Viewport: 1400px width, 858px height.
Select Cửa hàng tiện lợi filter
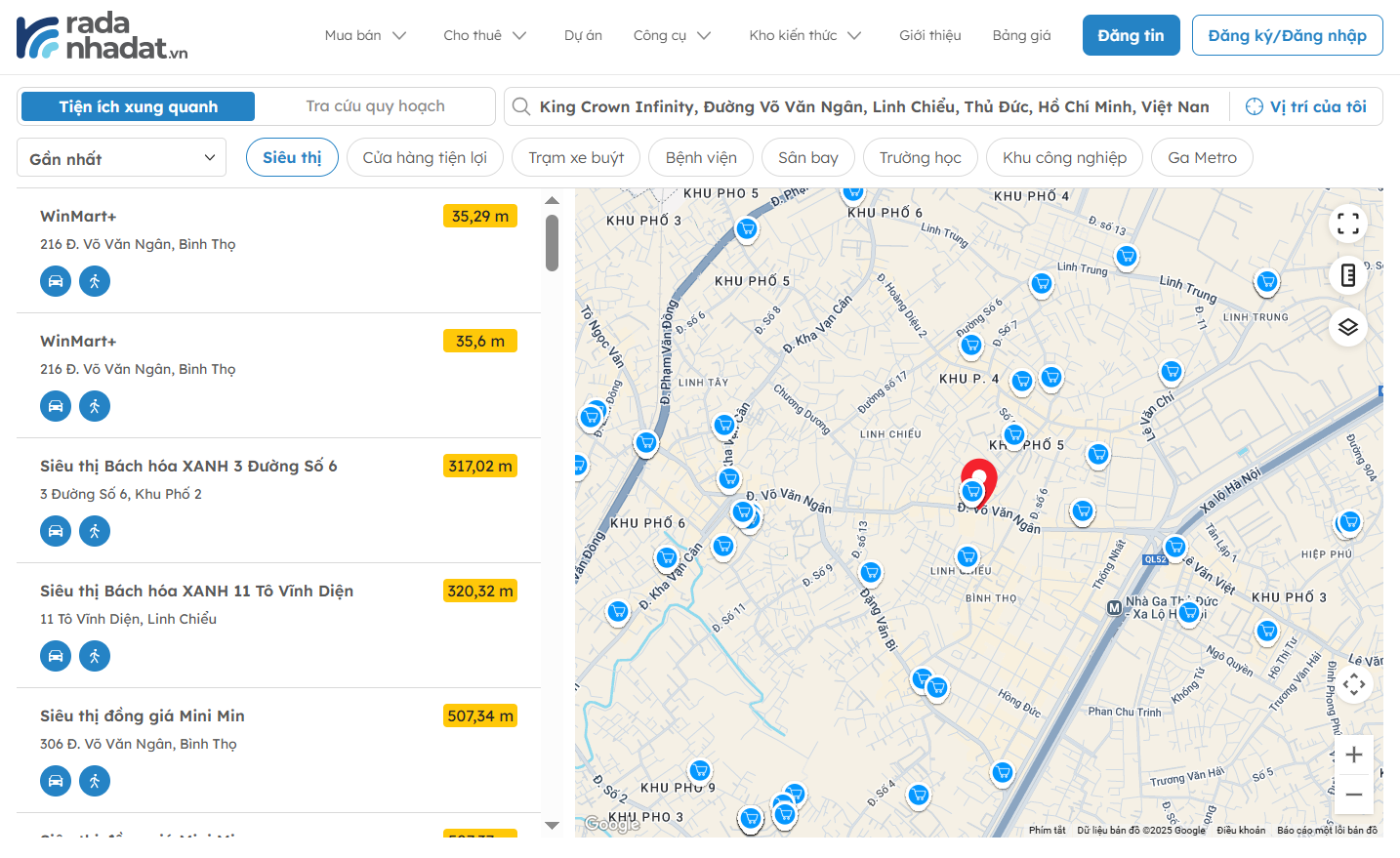pos(425,157)
